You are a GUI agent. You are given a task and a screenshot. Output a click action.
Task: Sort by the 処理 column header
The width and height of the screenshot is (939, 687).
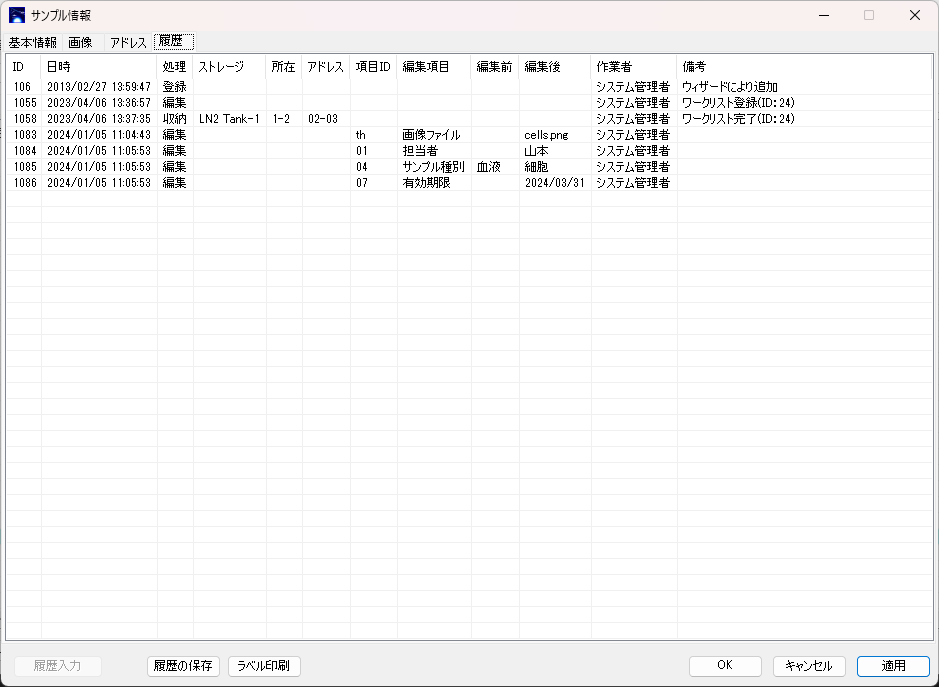click(174, 67)
